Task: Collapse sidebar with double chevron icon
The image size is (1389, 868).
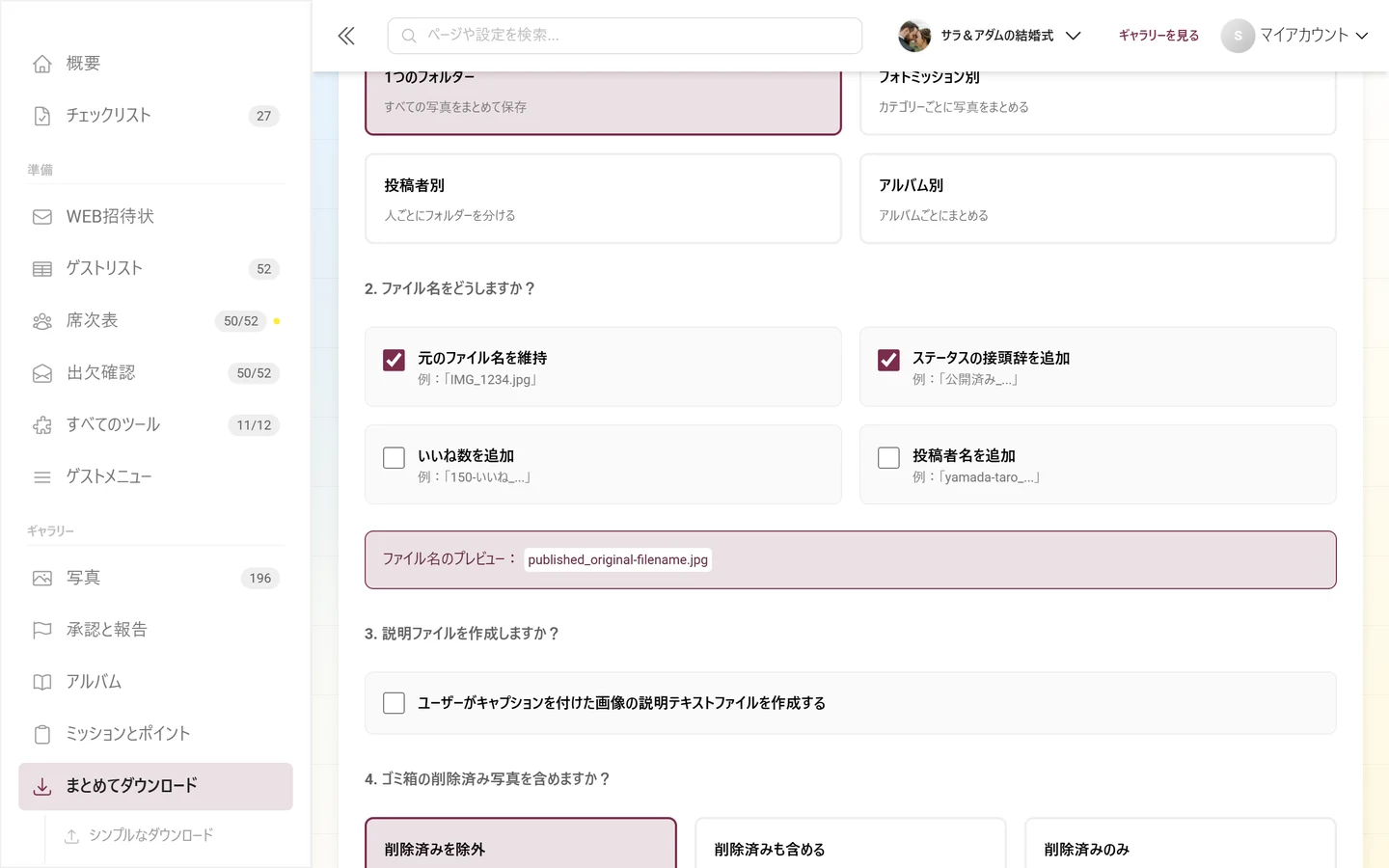Action: point(346,36)
